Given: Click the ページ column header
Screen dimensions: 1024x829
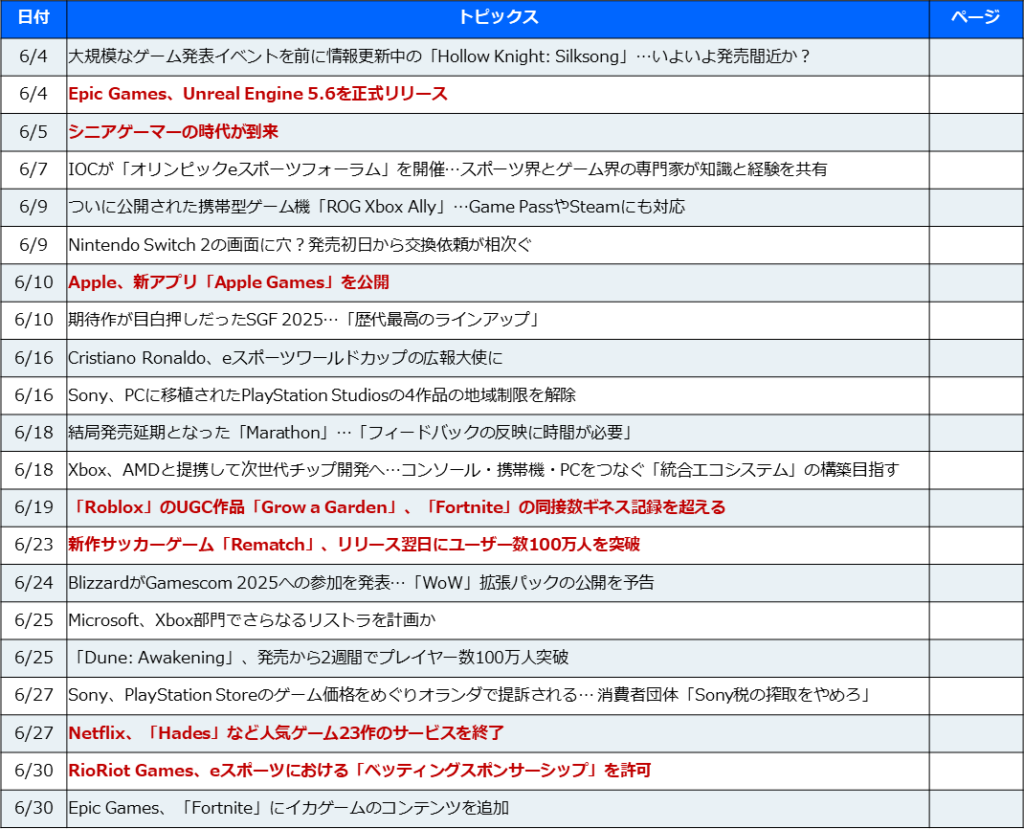Looking at the screenshot, I should [x=976, y=17].
